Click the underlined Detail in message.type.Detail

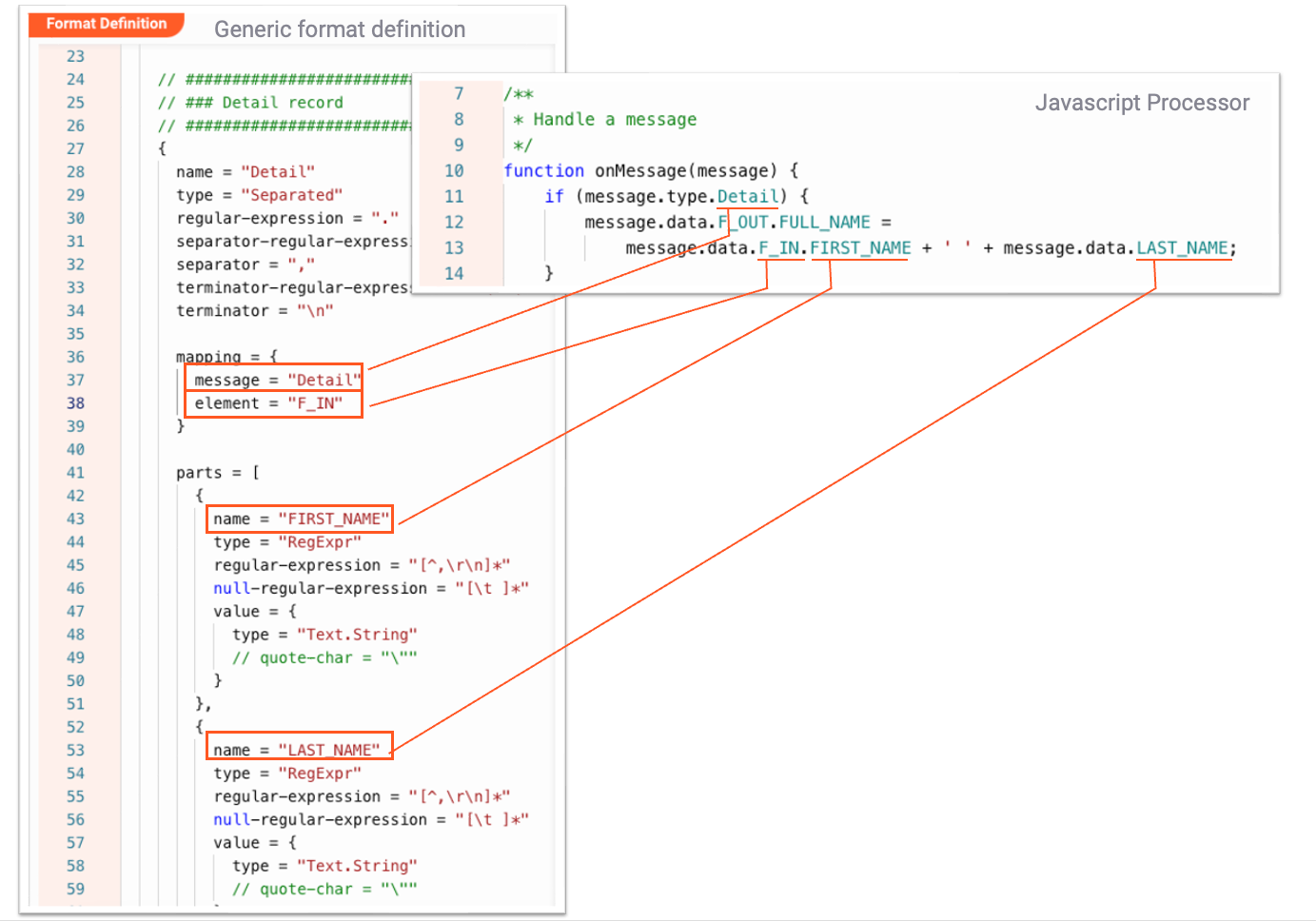click(x=748, y=196)
